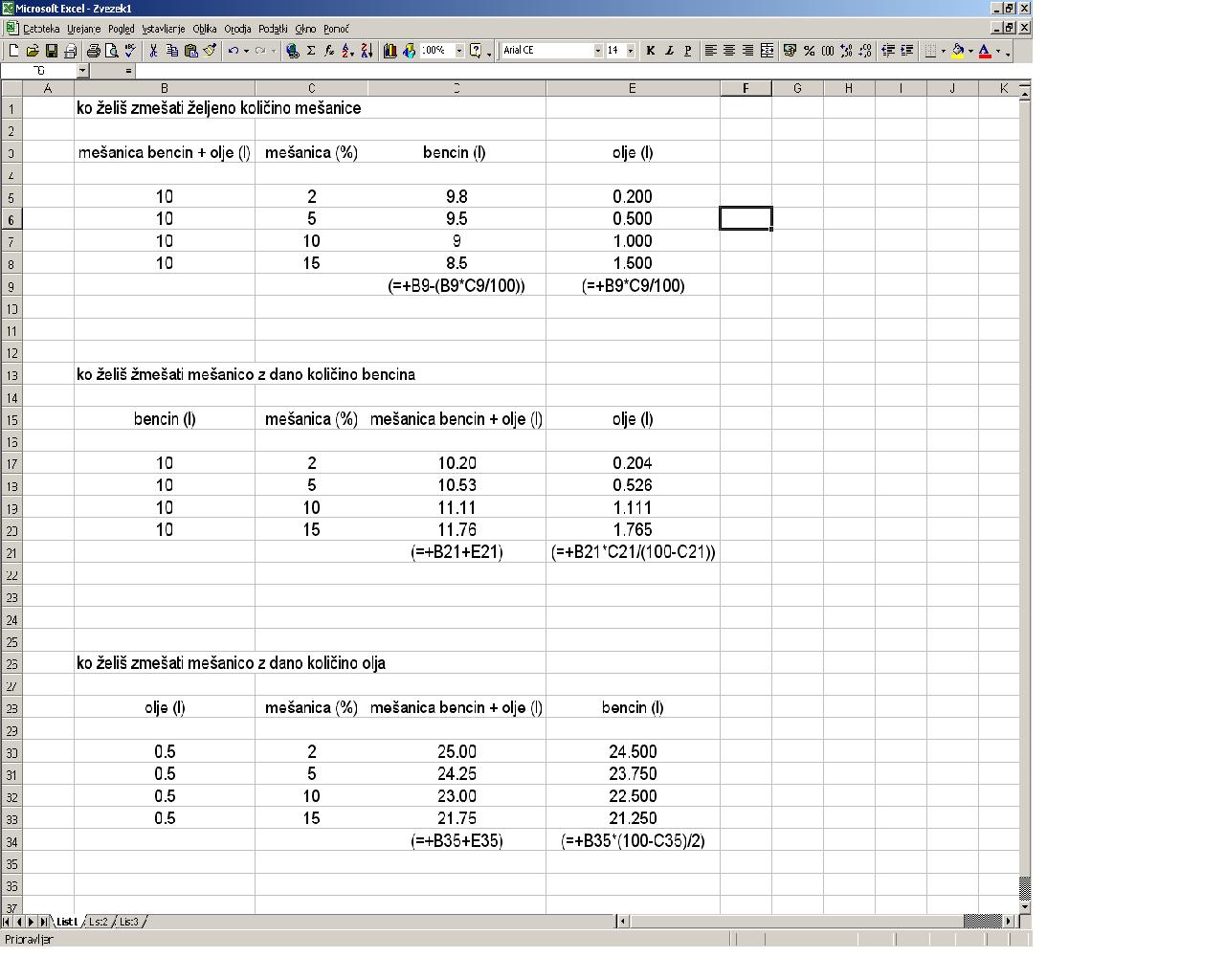Click the Undo arrow icon
Image resolution: width=1225 pixels, height=980 pixels.
click(x=233, y=51)
